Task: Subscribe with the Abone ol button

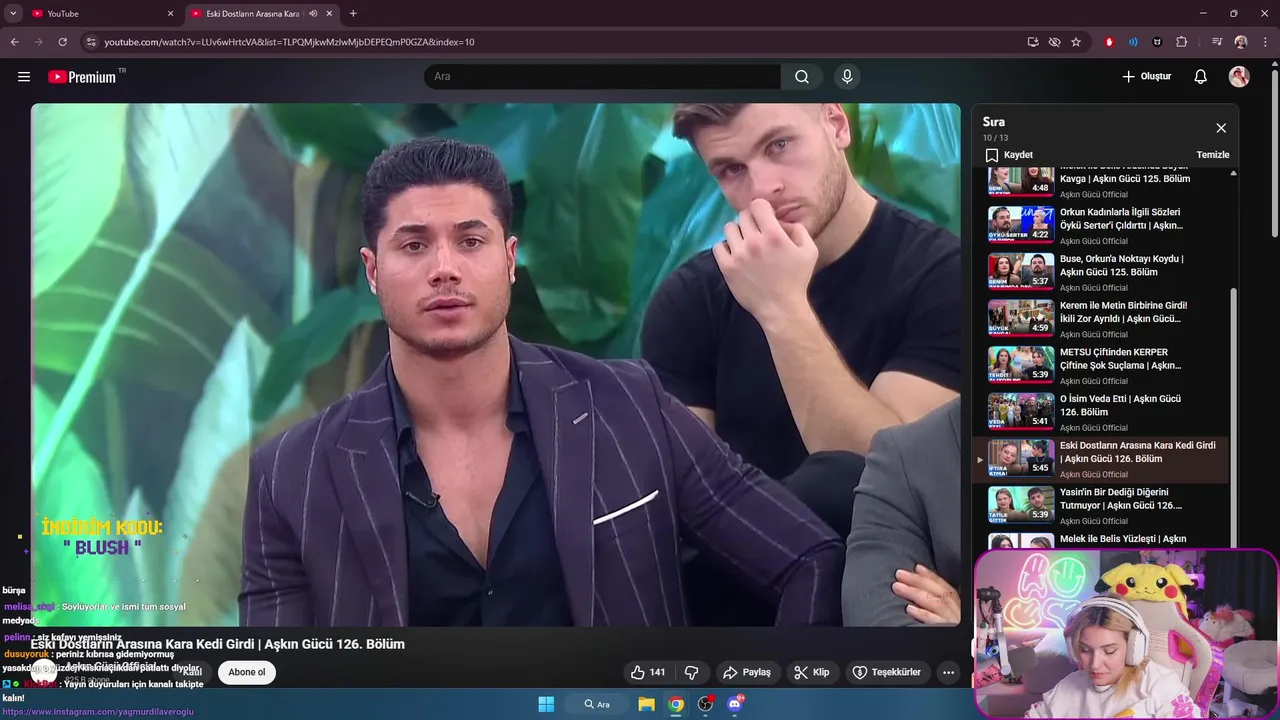Action: pyautogui.click(x=247, y=672)
